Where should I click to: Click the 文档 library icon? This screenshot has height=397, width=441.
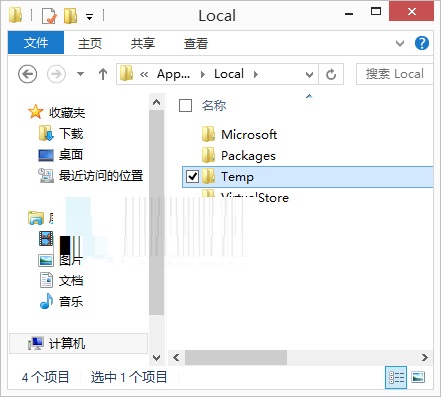tap(46, 280)
